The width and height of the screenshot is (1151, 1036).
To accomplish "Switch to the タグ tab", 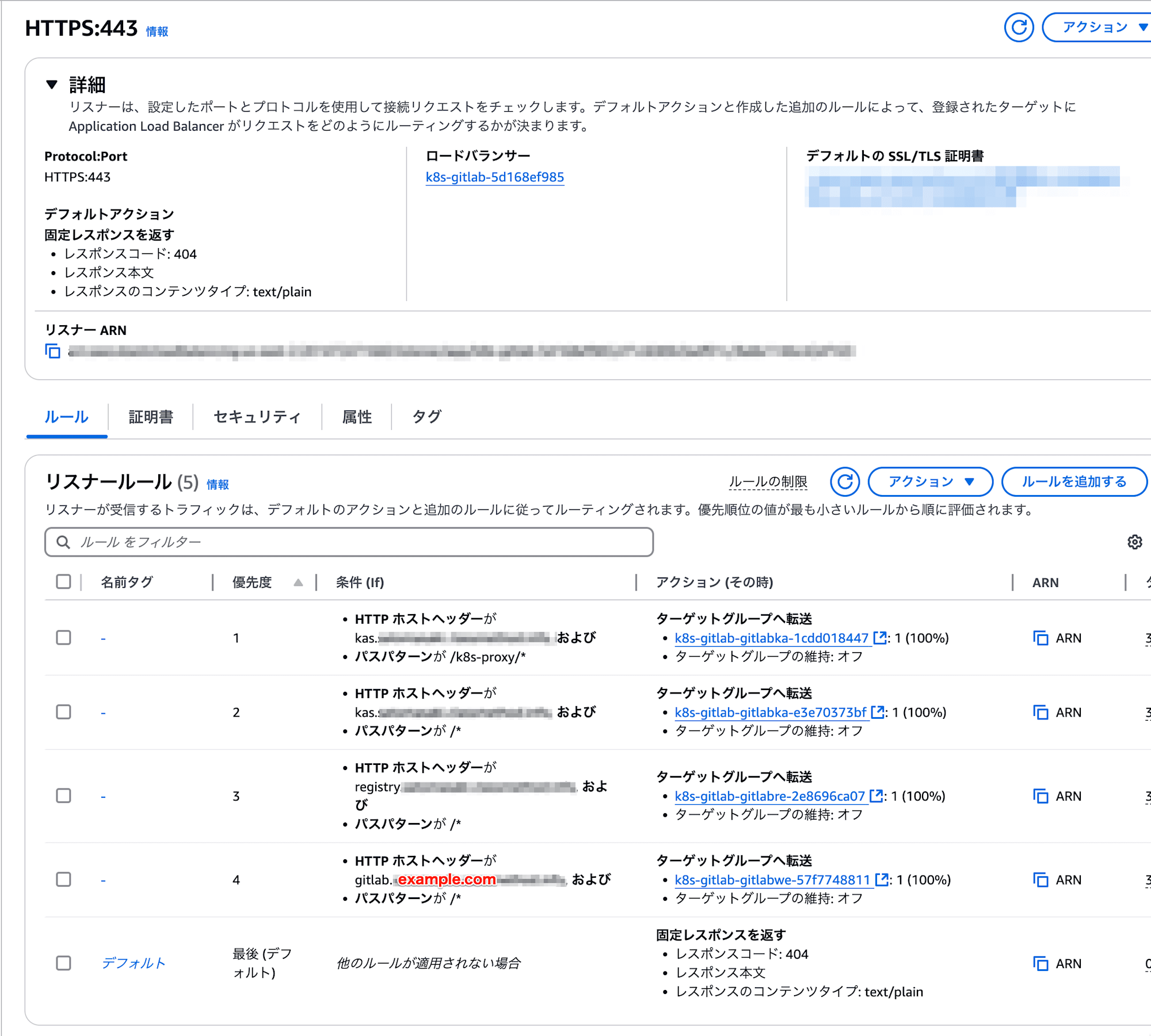I will pos(426,417).
